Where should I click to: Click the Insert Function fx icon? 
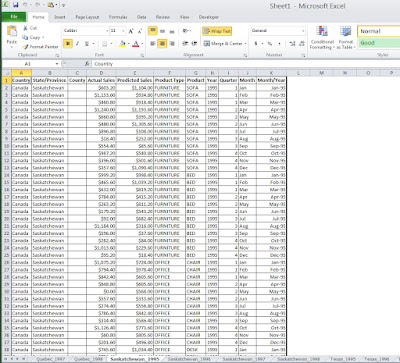87,64
